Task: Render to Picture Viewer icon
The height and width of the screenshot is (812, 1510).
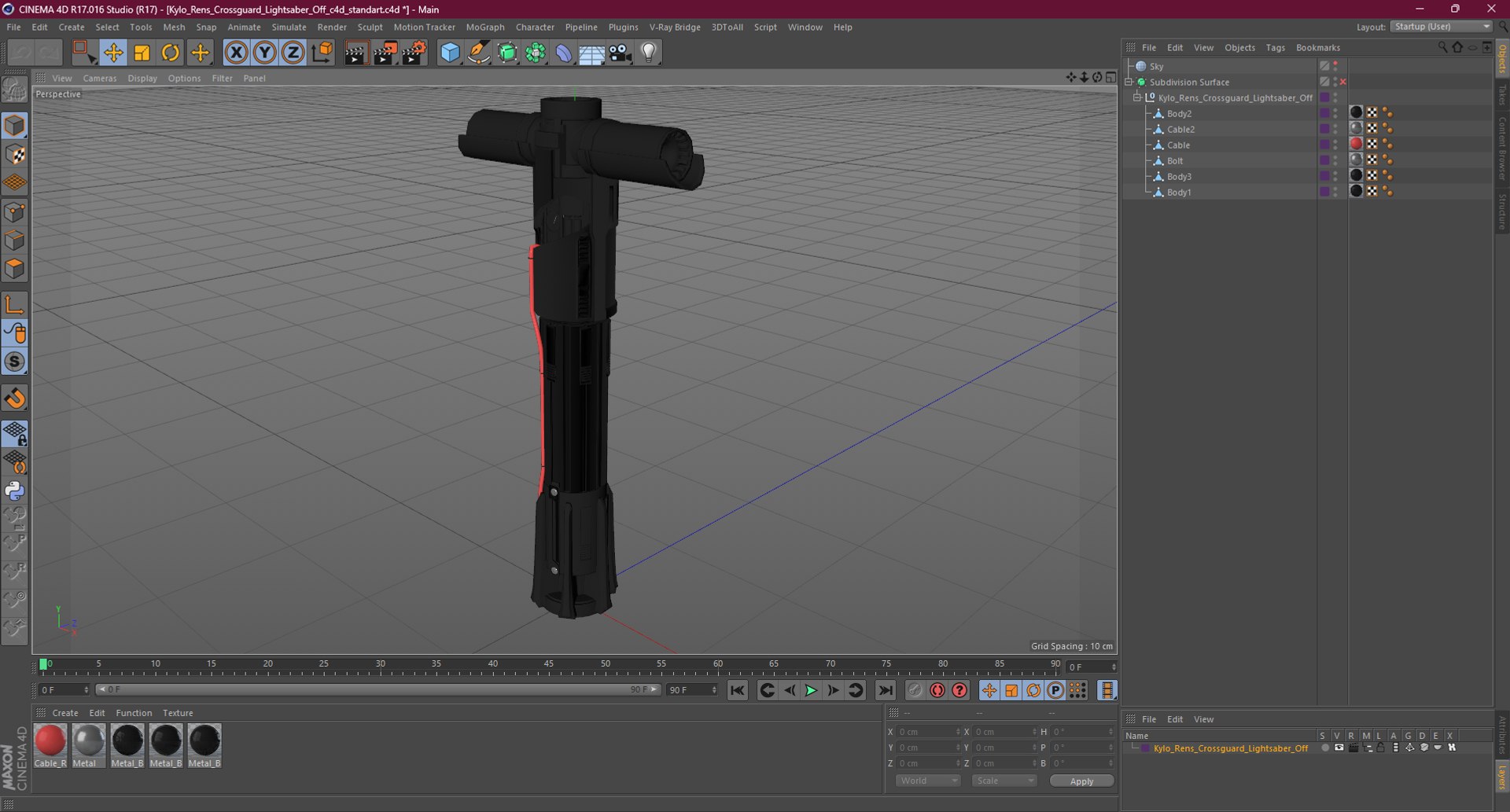Action: click(x=385, y=53)
